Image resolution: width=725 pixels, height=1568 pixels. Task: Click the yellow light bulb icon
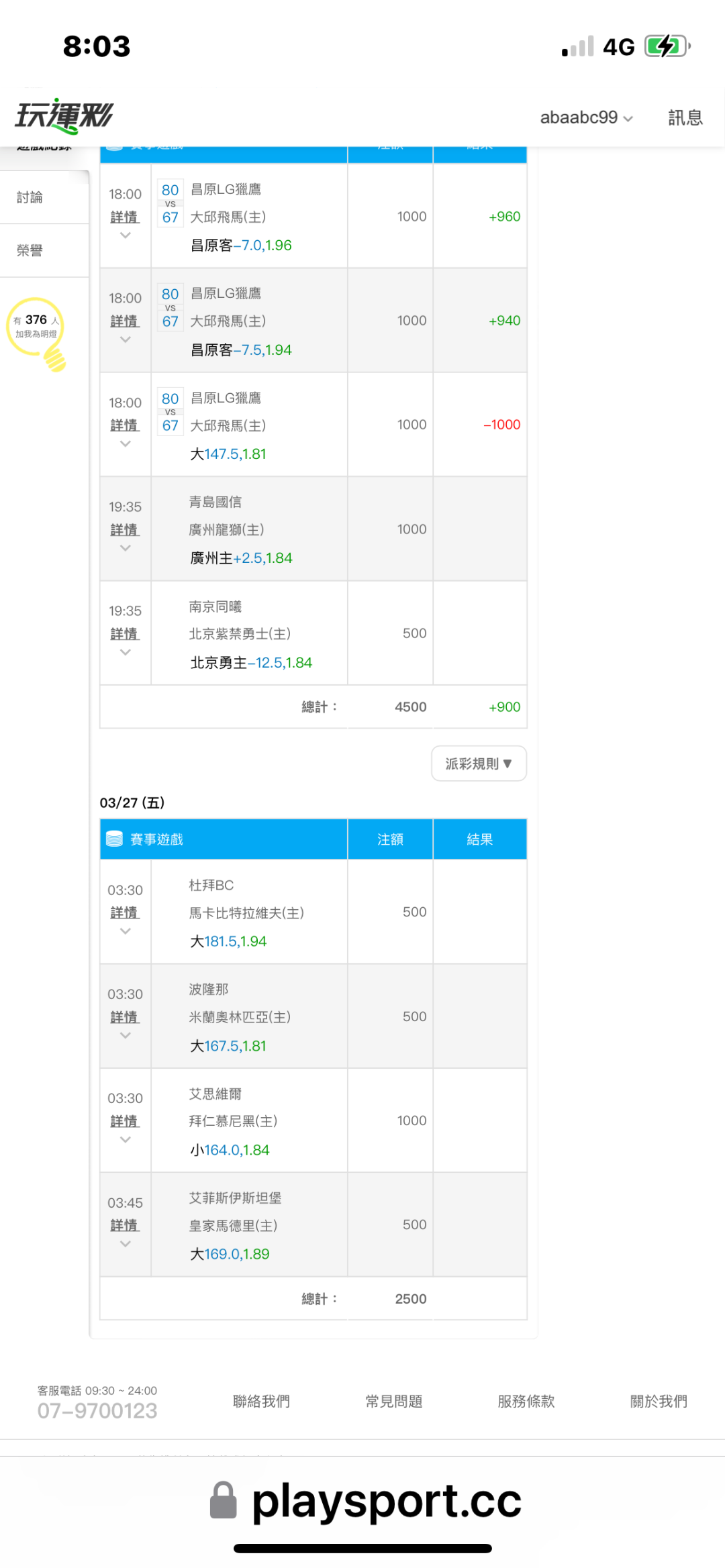(38, 332)
